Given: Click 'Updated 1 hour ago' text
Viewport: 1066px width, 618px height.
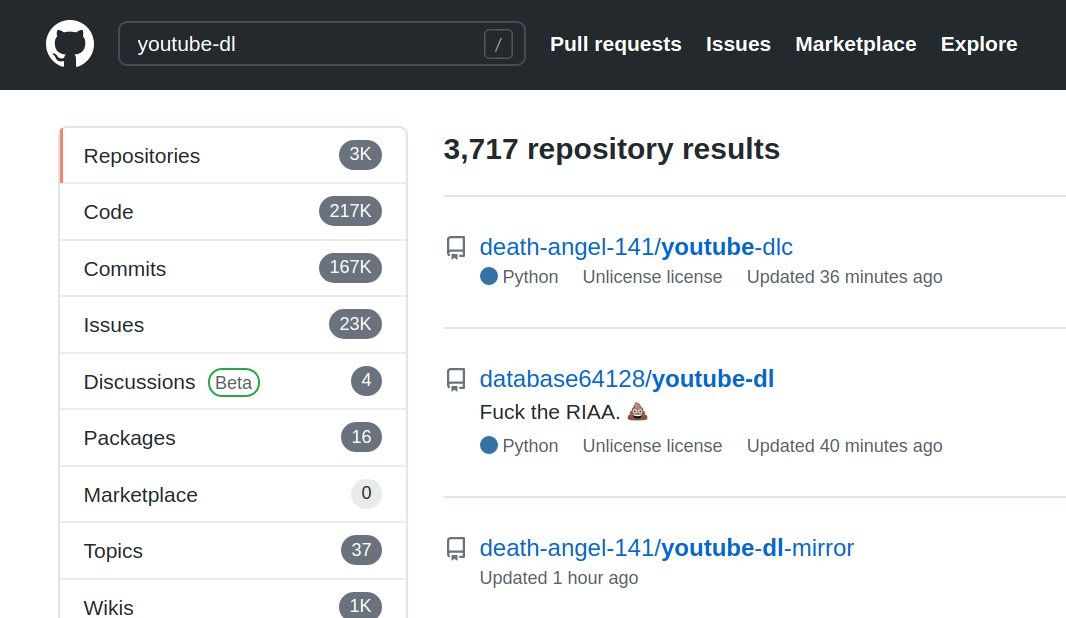Looking at the screenshot, I should [559, 578].
